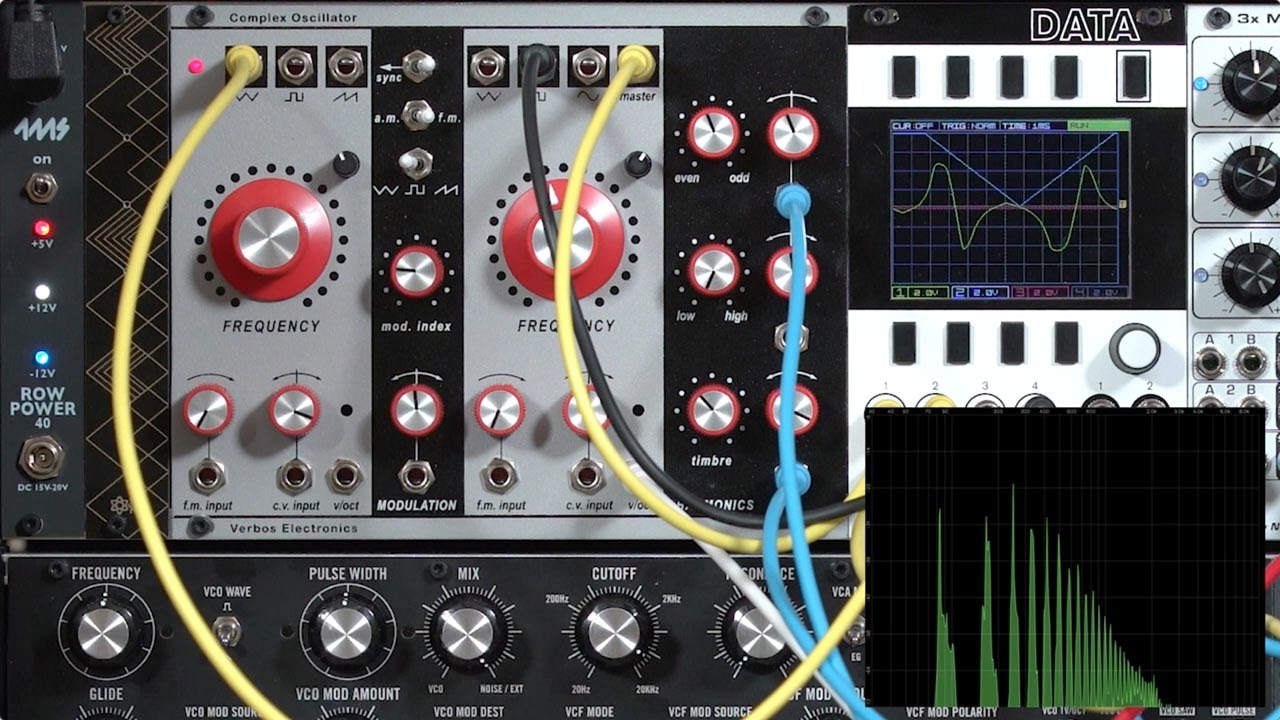Select channel 1 2.0V scale on DATA screen
The width and height of the screenshot is (1280, 720).
coord(920,292)
